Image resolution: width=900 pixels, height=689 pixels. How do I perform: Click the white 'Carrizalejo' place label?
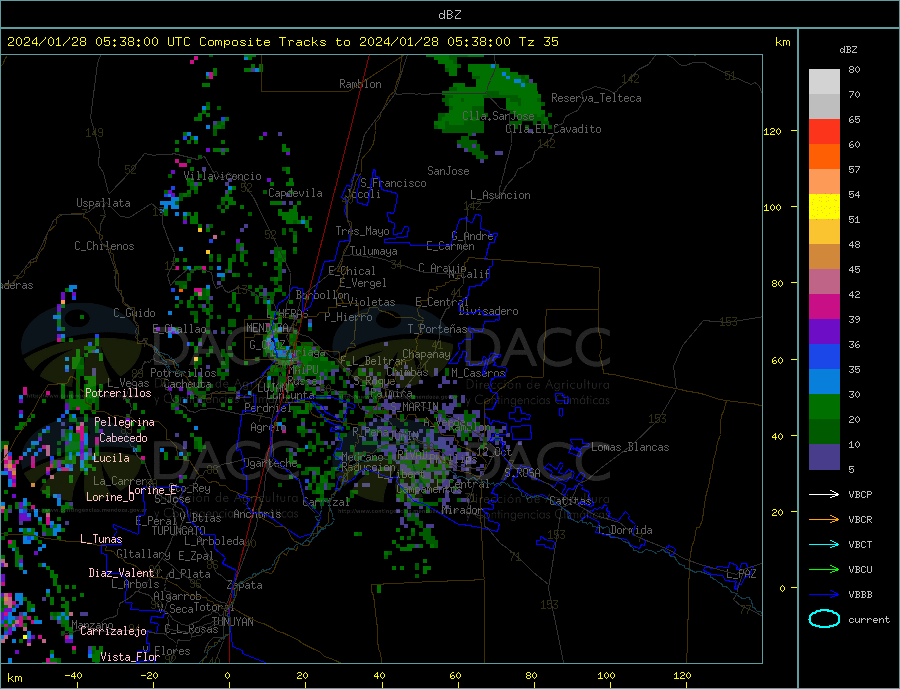(x=113, y=632)
